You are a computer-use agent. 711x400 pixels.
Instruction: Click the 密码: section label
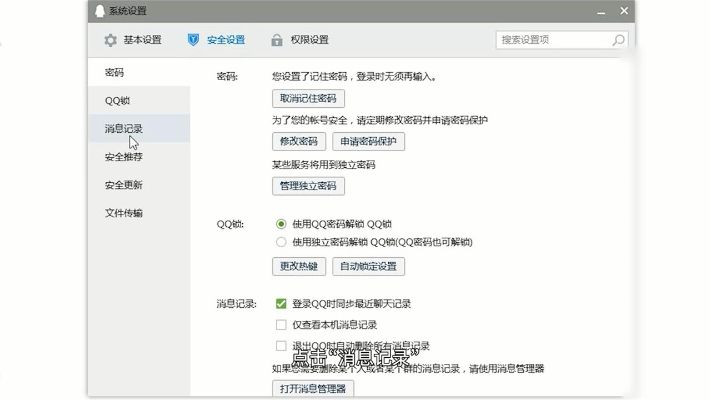227,77
